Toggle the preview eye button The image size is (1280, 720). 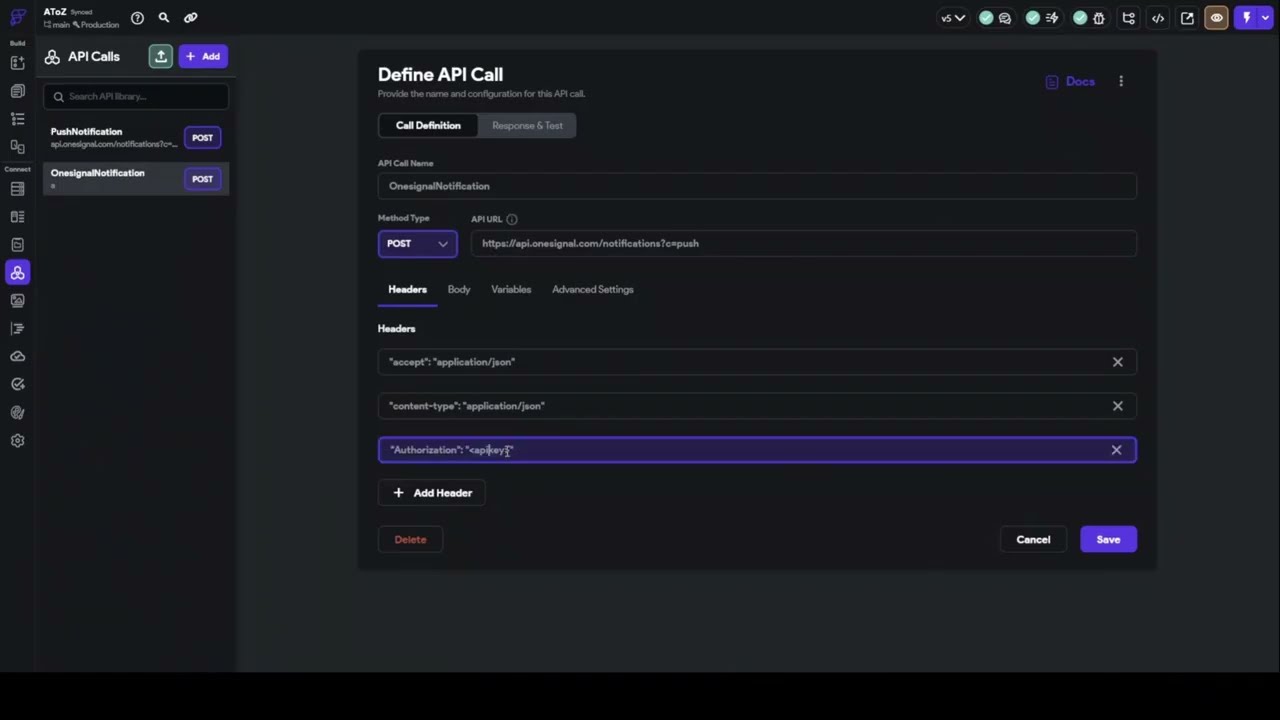point(1216,18)
